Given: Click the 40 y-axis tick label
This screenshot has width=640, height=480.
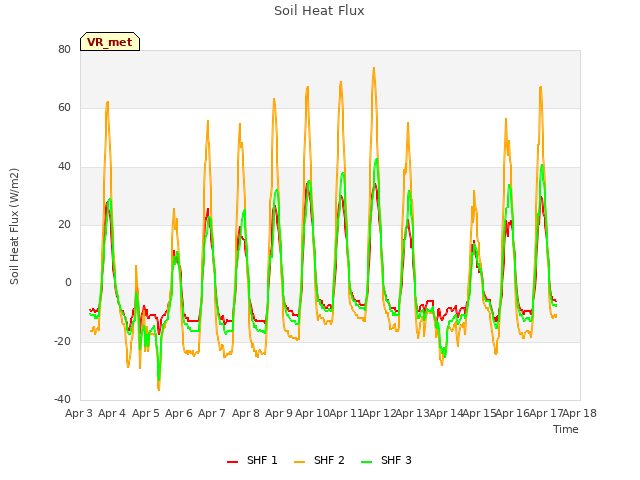Looking at the screenshot, I should 64,167.
